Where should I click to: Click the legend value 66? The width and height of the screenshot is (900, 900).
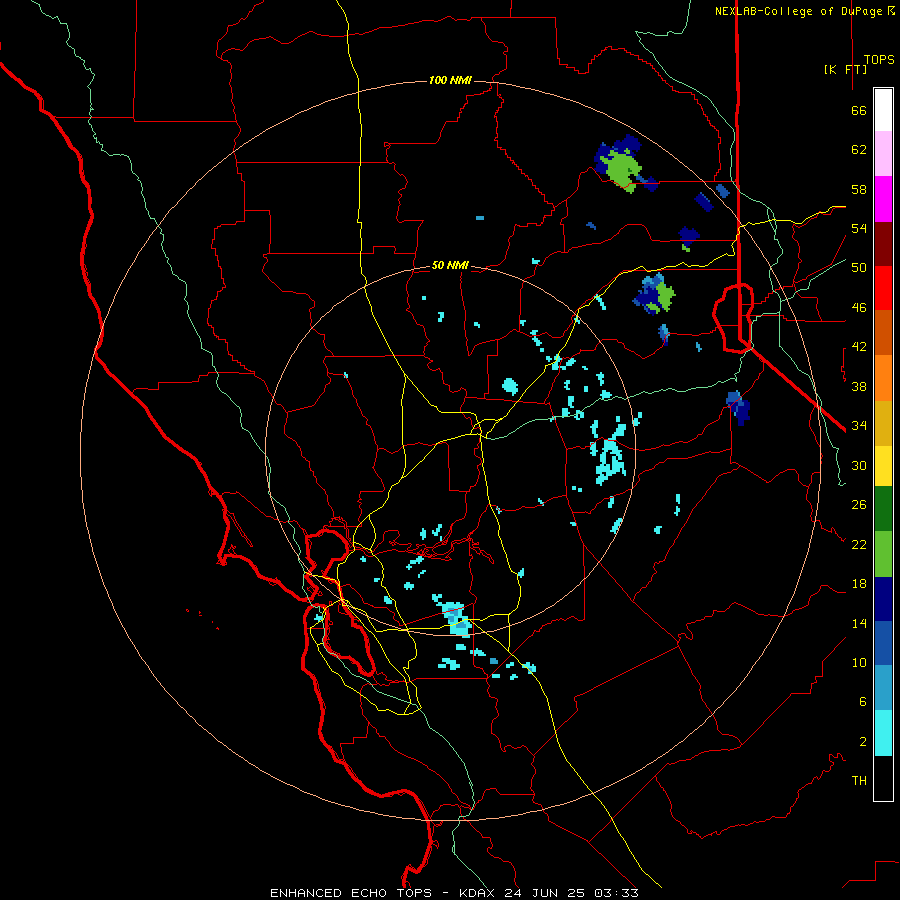(859, 111)
